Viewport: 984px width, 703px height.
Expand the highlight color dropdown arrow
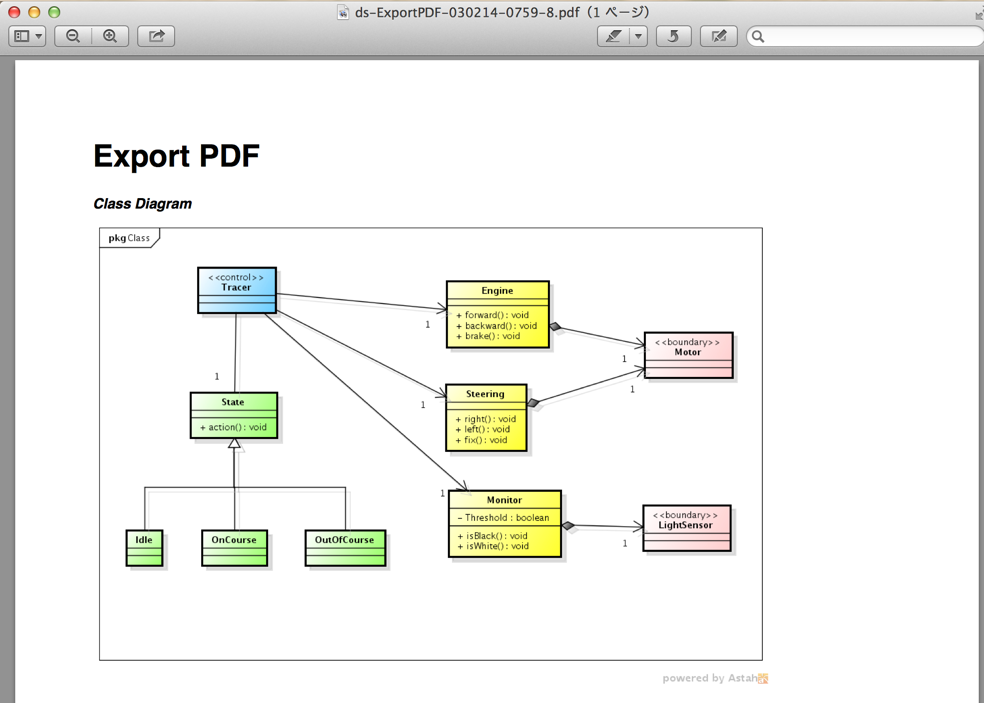pos(638,36)
